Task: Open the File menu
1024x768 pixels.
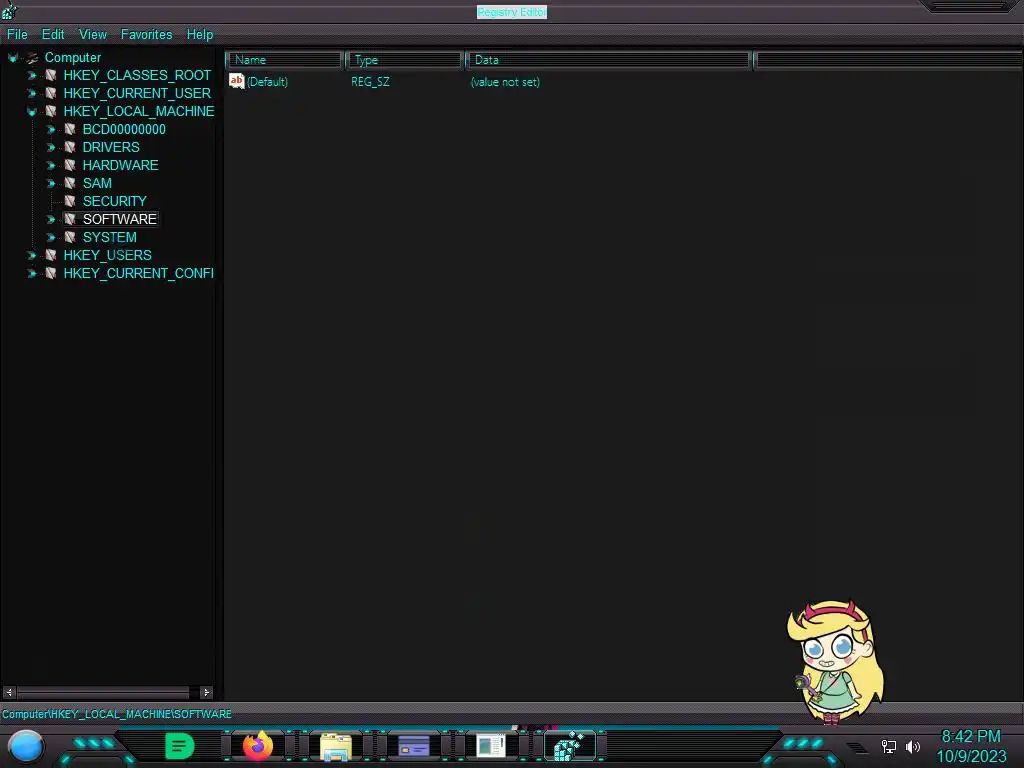Action: click(x=17, y=35)
